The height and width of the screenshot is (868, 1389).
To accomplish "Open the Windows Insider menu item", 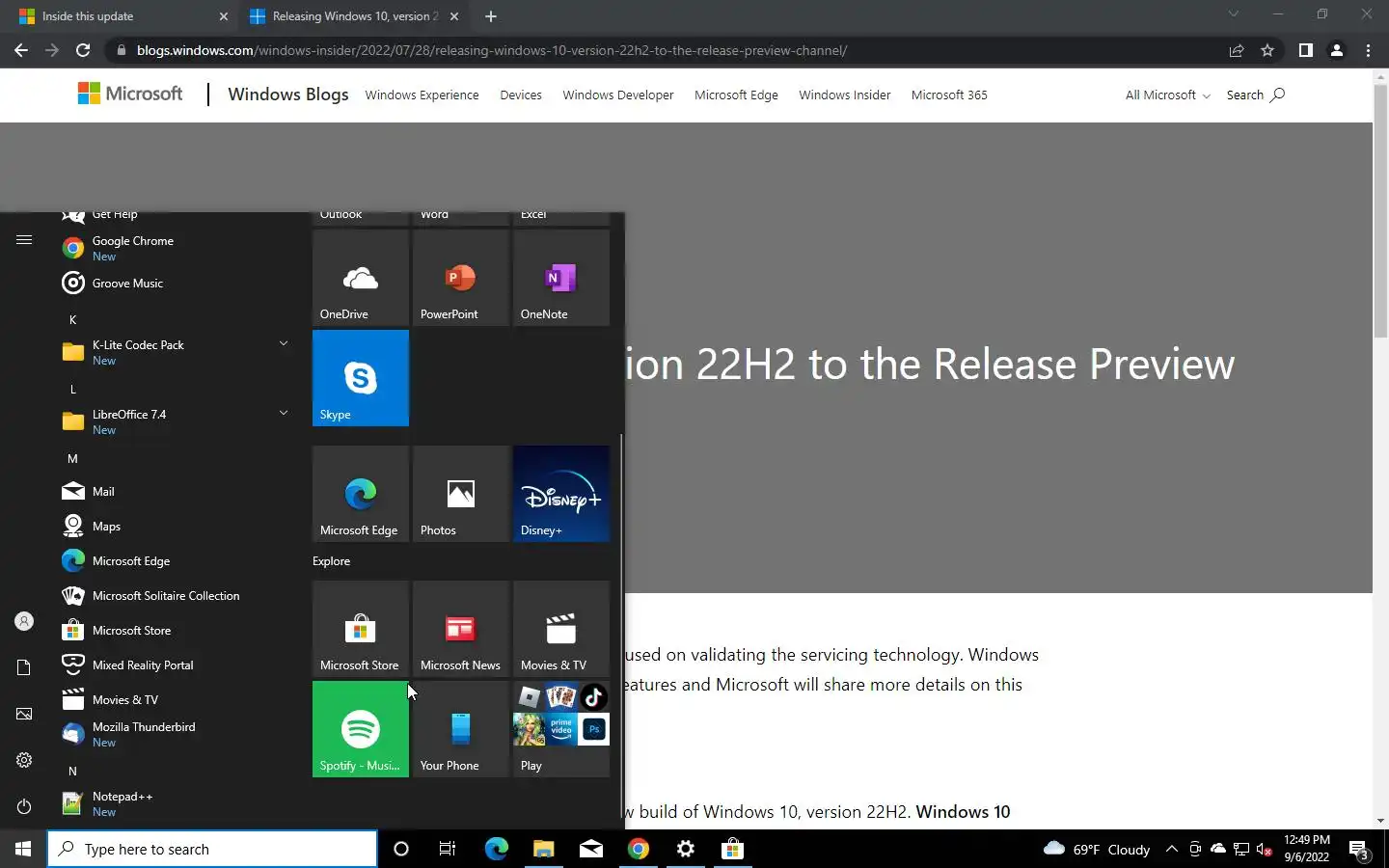I will (x=844, y=95).
